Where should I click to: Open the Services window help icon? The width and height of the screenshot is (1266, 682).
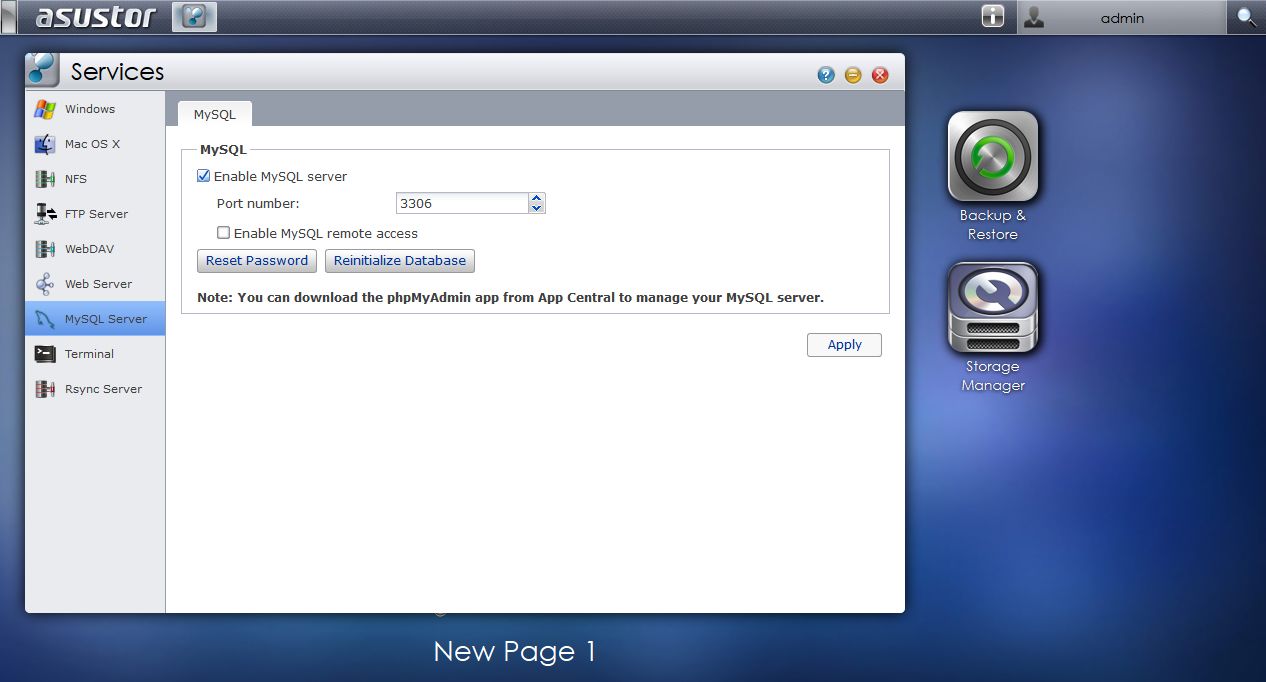click(x=826, y=75)
